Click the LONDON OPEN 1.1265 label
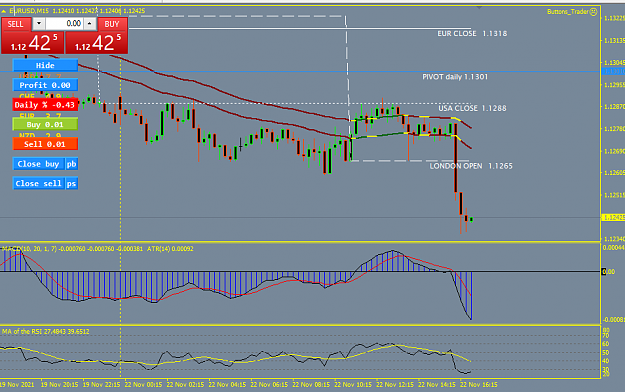Viewport: 625px width, 392px height. (x=471, y=166)
